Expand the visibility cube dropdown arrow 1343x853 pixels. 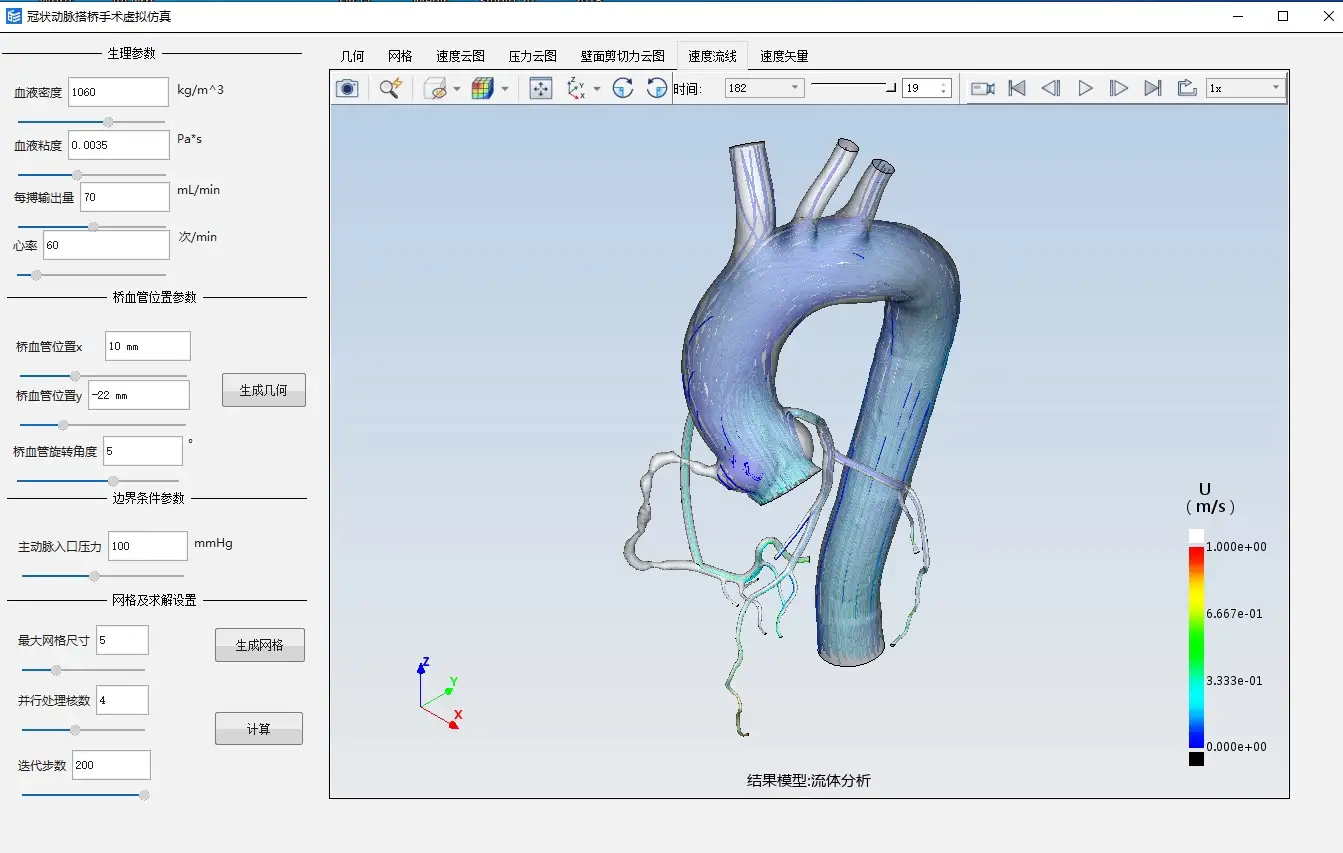coord(457,89)
